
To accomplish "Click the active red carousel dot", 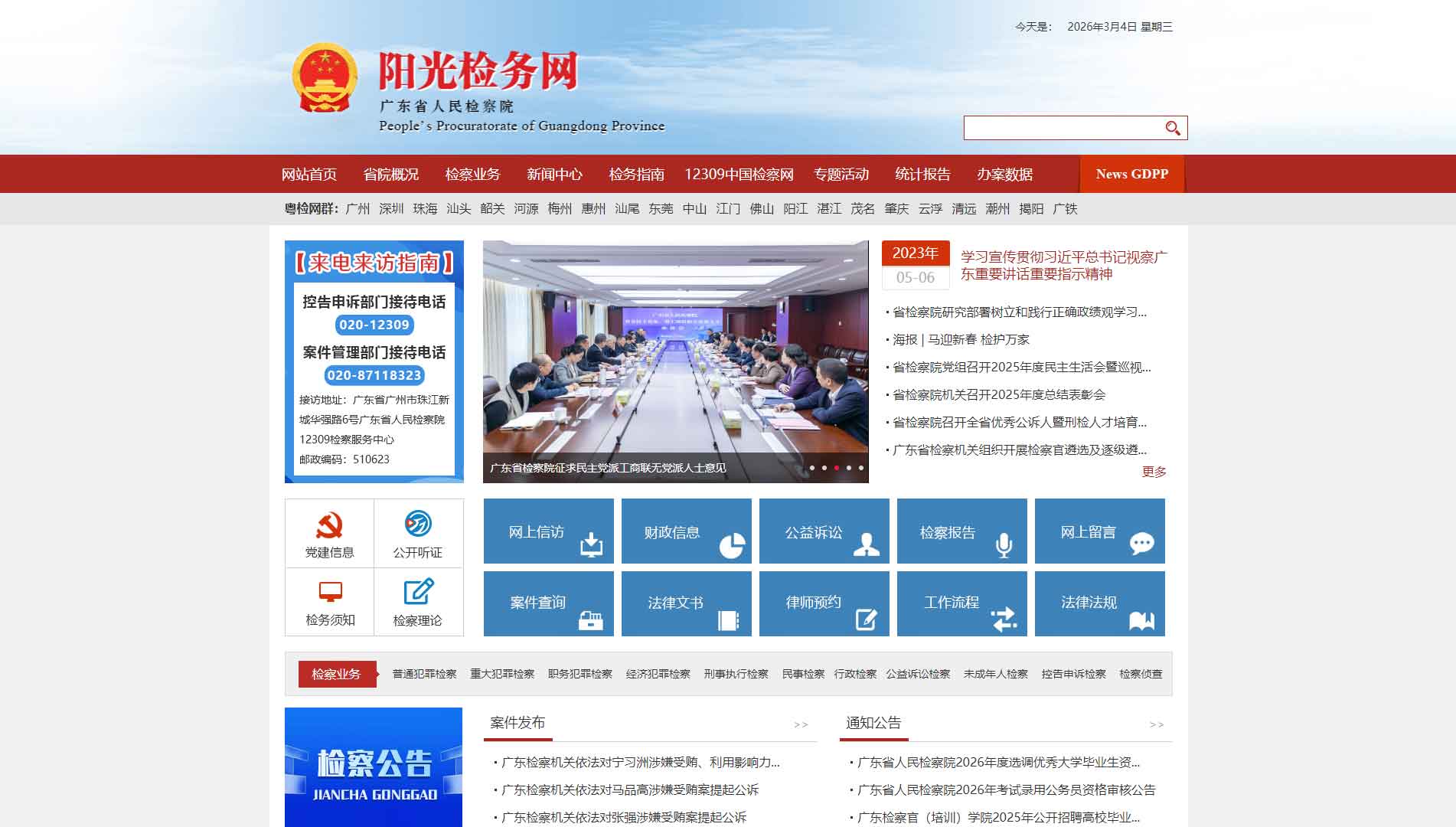I will 837,468.
